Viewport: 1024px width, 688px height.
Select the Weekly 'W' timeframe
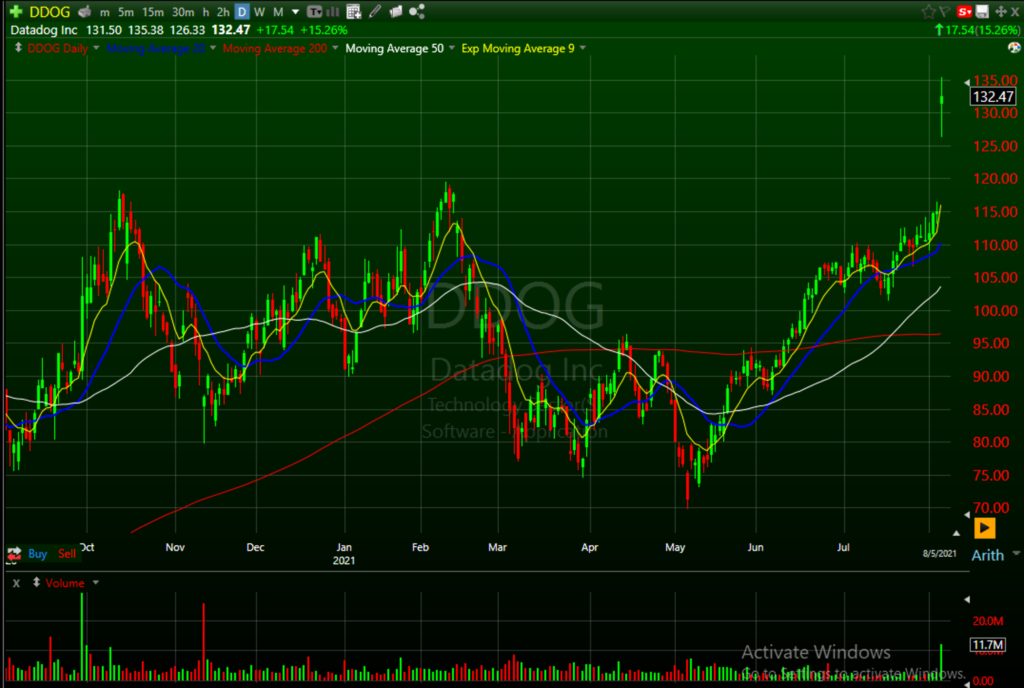pyautogui.click(x=259, y=12)
